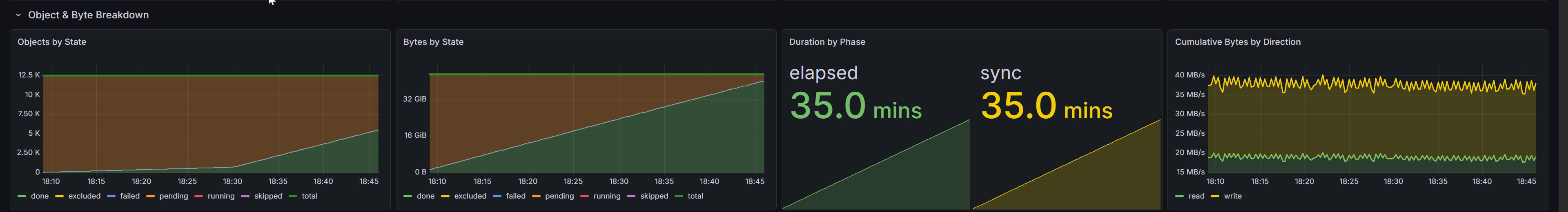The image size is (1568, 212).
Task: Click the elapsed 35.0 mins stat value
Action: coord(855,106)
